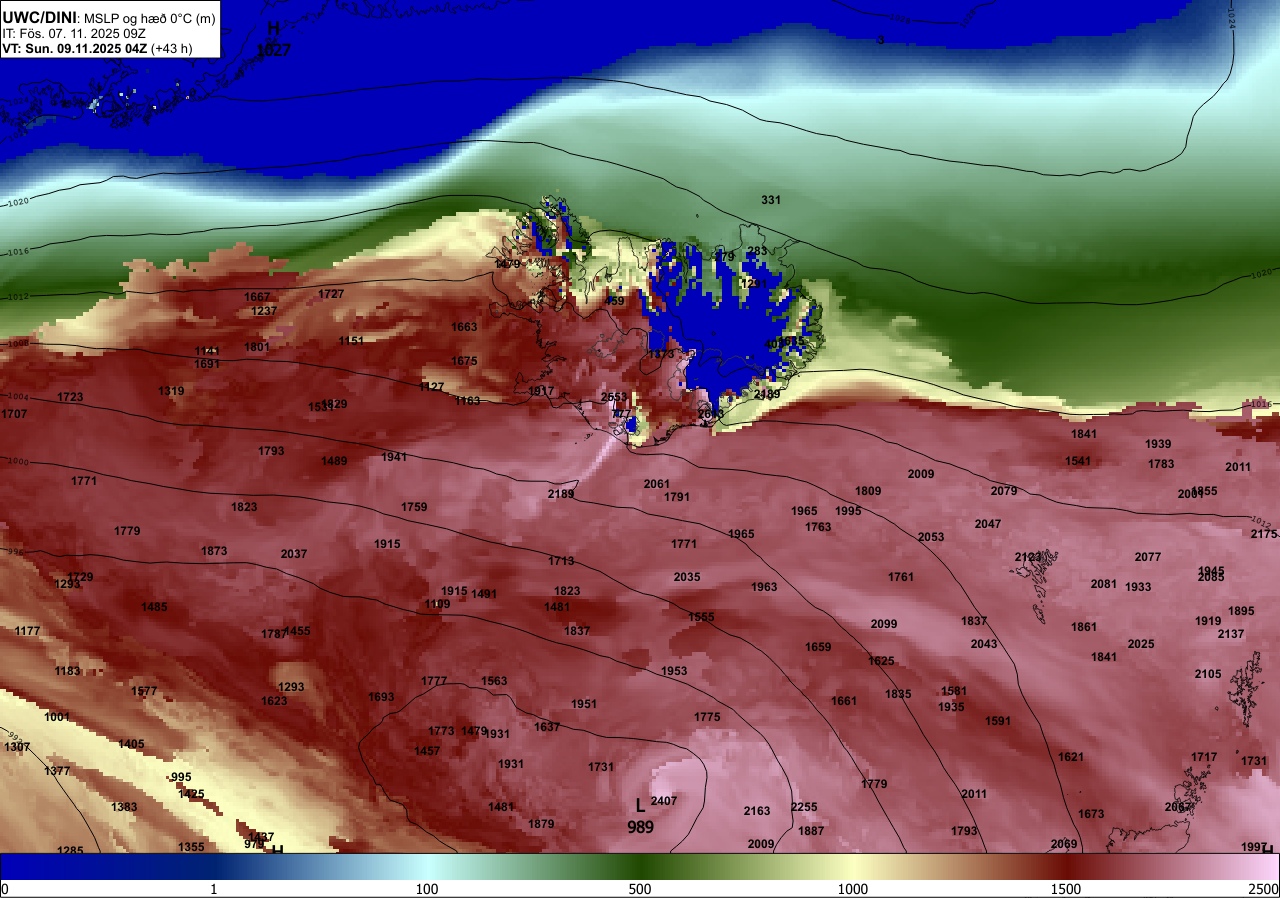The width and height of the screenshot is (1280, 898).
Task: Click the value 2099 on the map
Action: (884, 624)
